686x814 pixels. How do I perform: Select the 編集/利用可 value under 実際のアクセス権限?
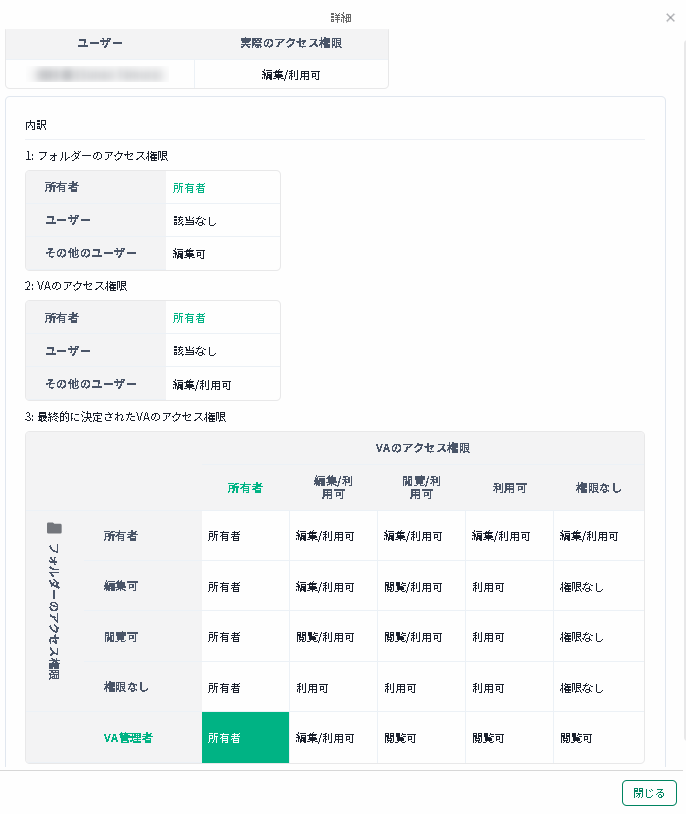point(291,74)
